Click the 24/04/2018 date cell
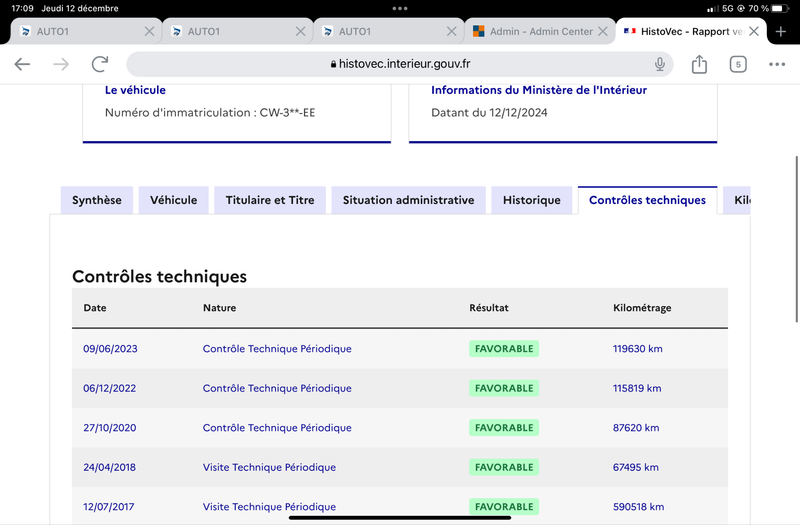This screenshot has width=800, height=525. (x=110, y=467)
